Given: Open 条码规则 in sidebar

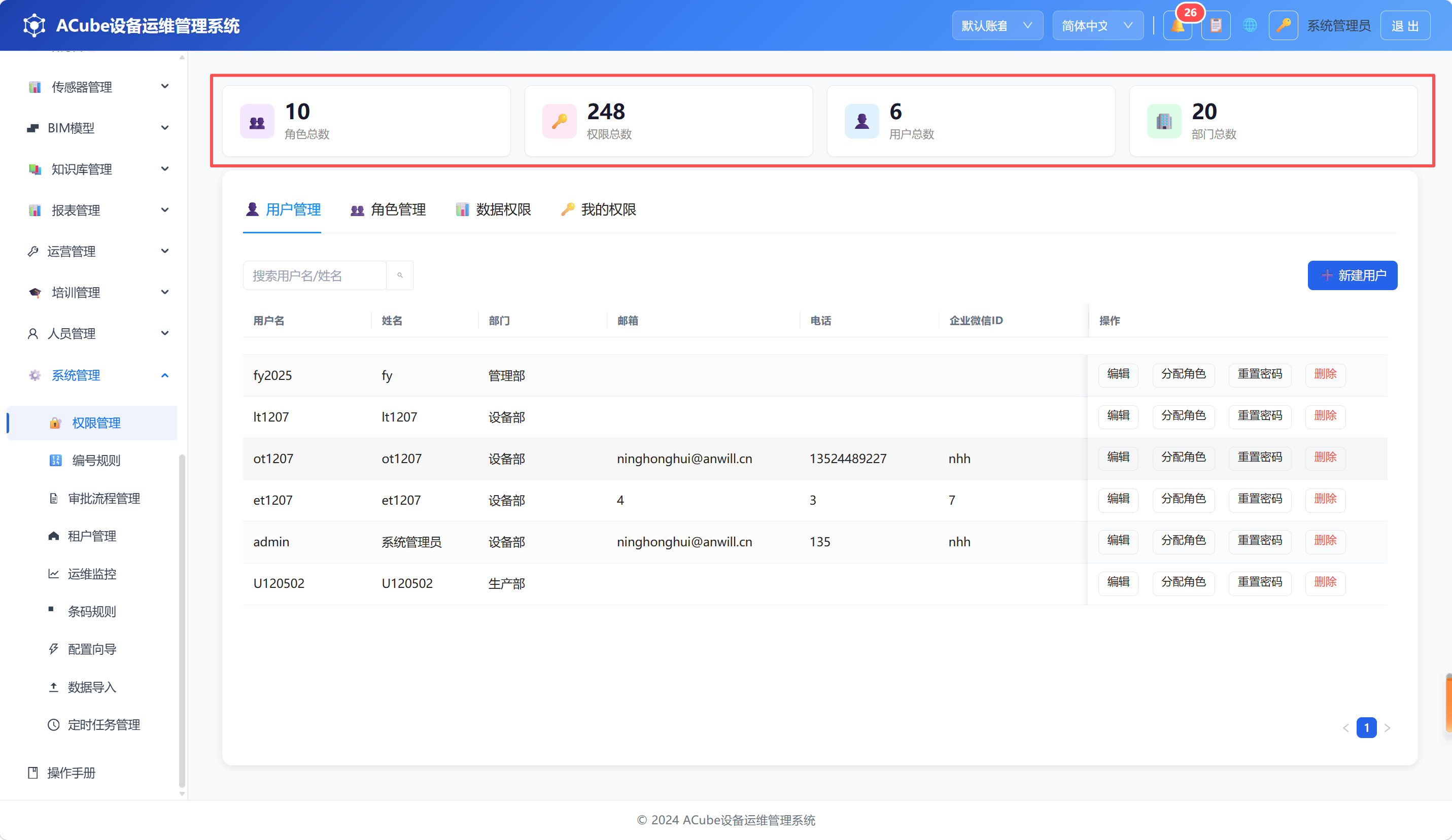Looking at the screenshot, I should point(93,611).
